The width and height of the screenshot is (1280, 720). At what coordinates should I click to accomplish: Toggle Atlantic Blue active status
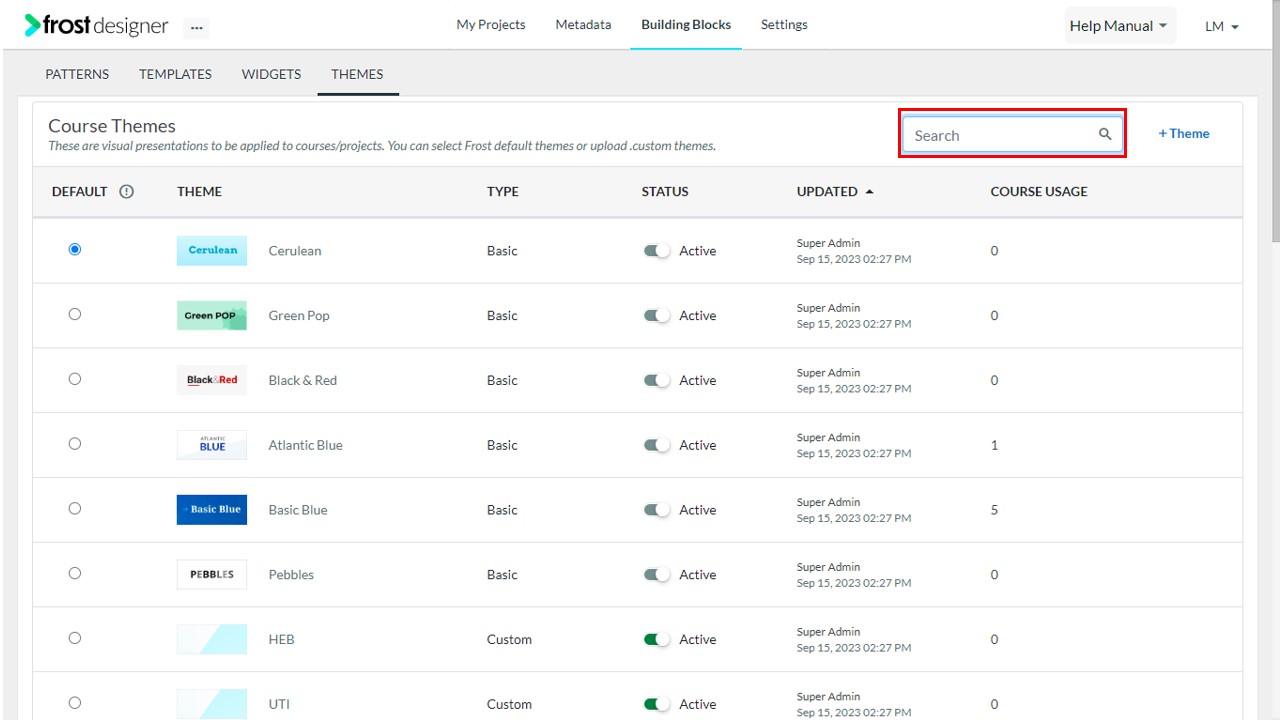click(x=657, y=445)
